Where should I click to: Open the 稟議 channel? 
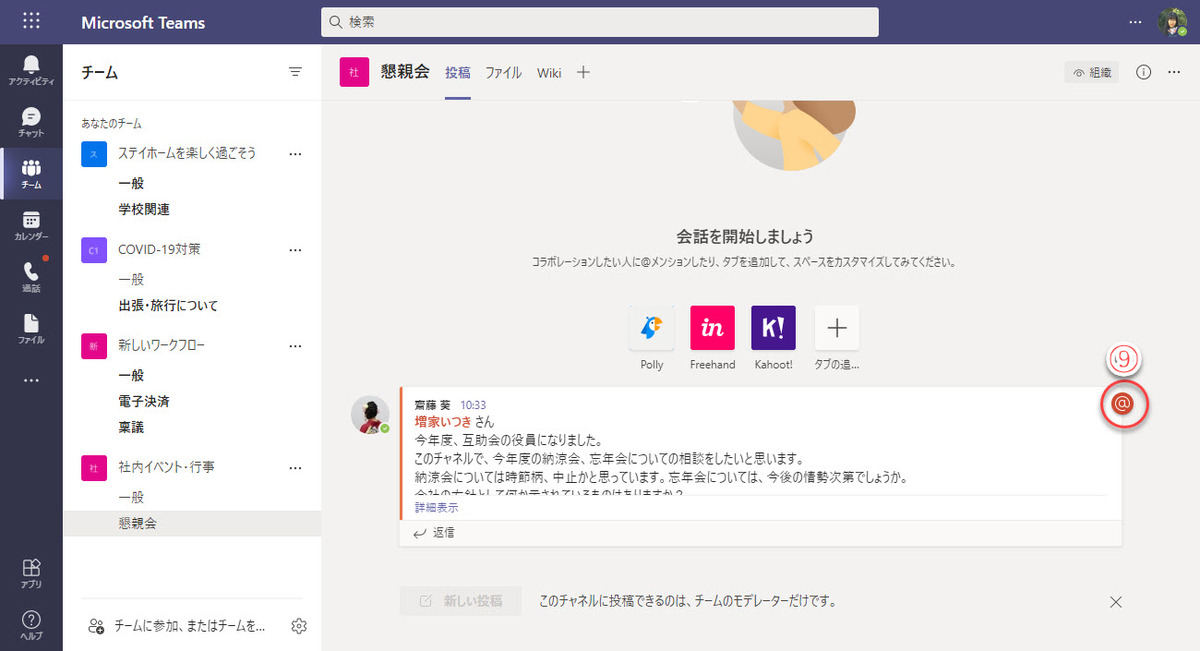(x=131, y=427)
